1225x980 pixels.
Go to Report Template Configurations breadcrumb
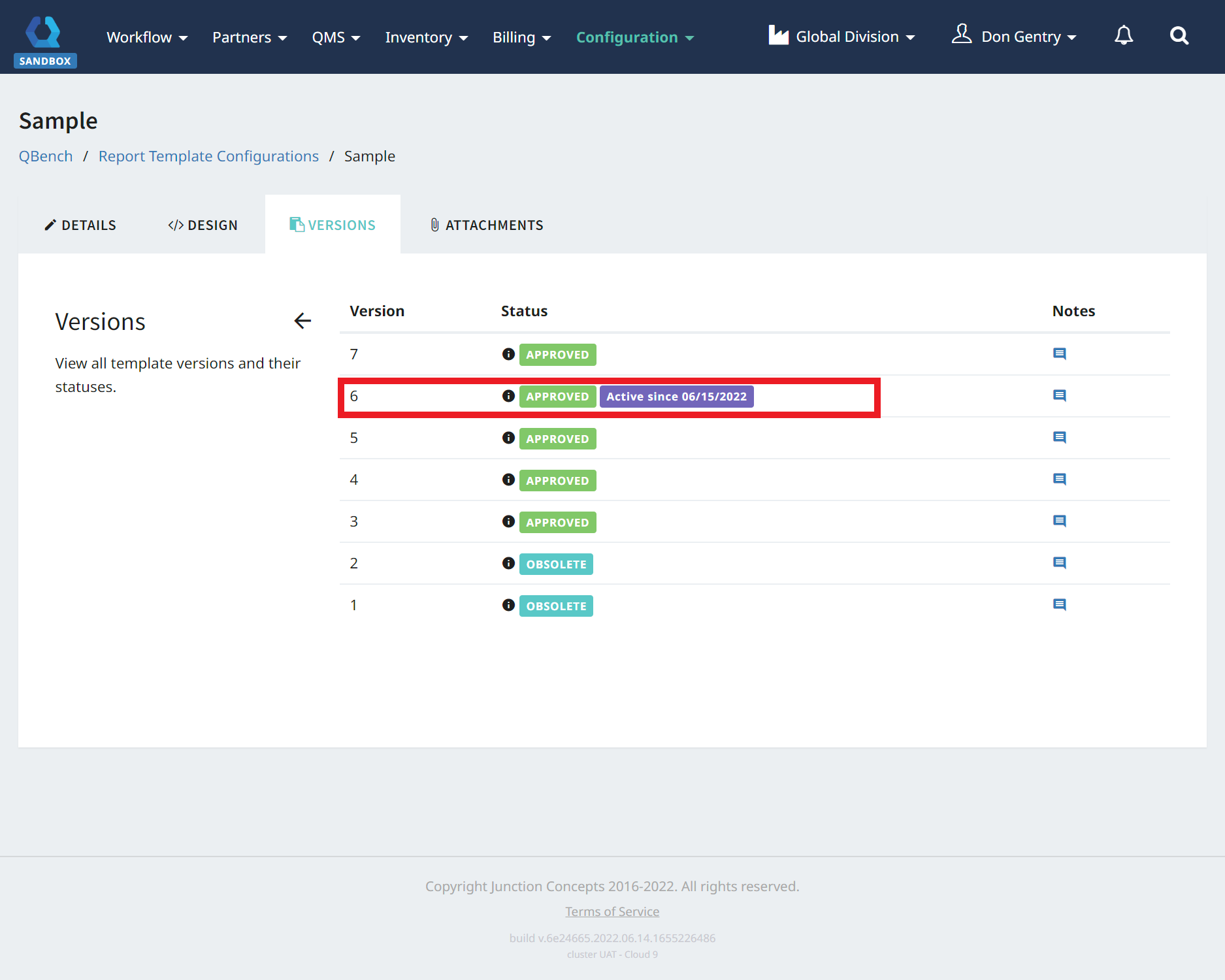[x=208, y=156]
